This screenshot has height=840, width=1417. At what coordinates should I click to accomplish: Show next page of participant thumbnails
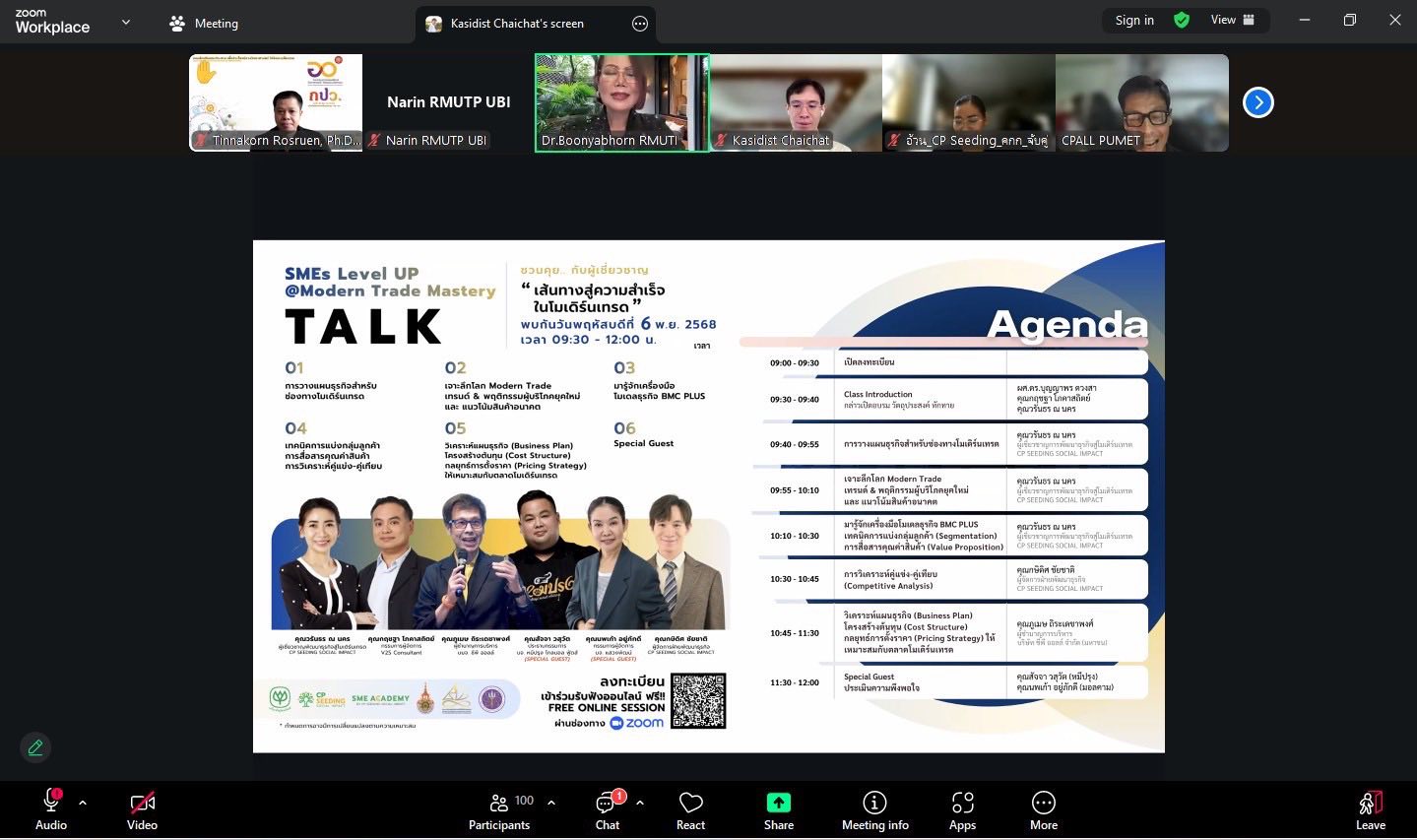coord(1257,102)
